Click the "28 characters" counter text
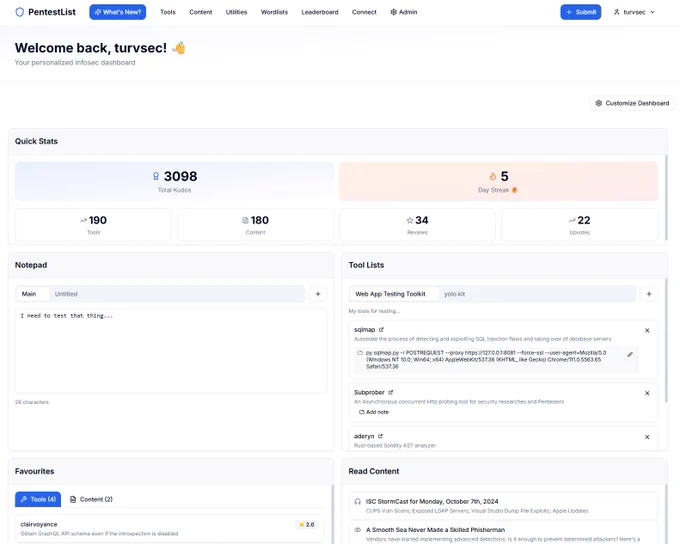Screen dimensions: 680x544 32,402
